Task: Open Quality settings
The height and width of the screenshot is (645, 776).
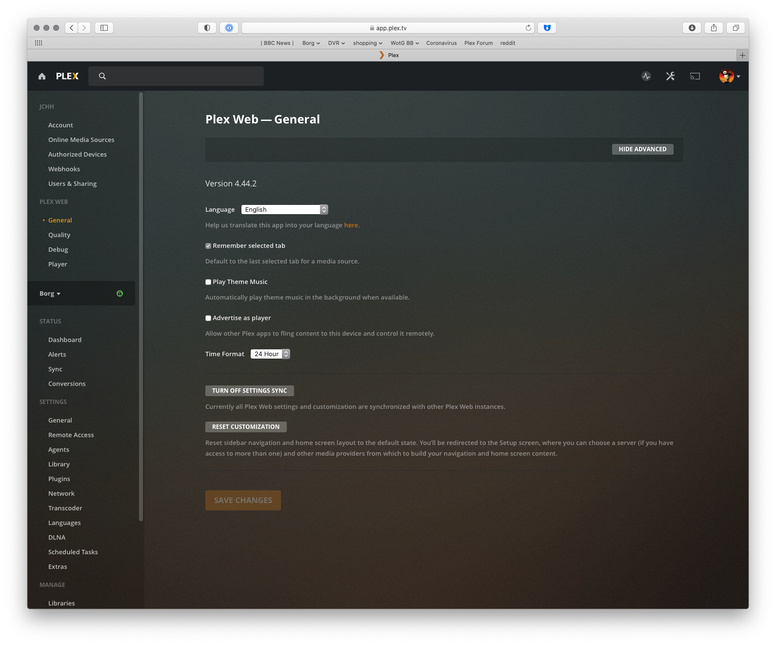Action: (59, 235)
